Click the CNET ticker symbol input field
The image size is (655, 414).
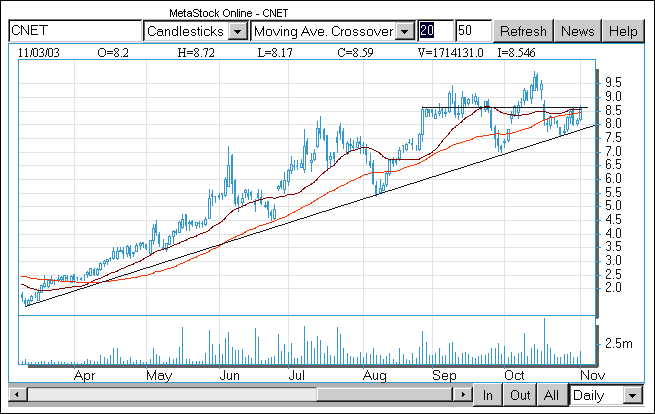coord(75,31)
